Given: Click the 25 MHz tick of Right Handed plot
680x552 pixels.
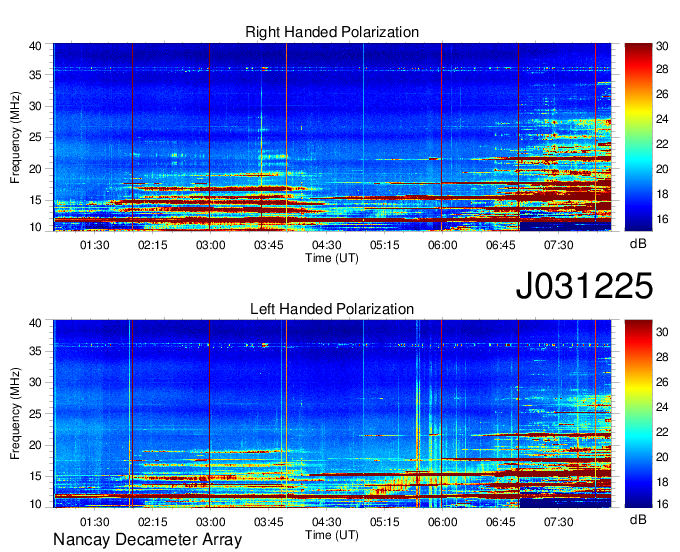Looking at the screenshot, I should [x=35, y=138].
